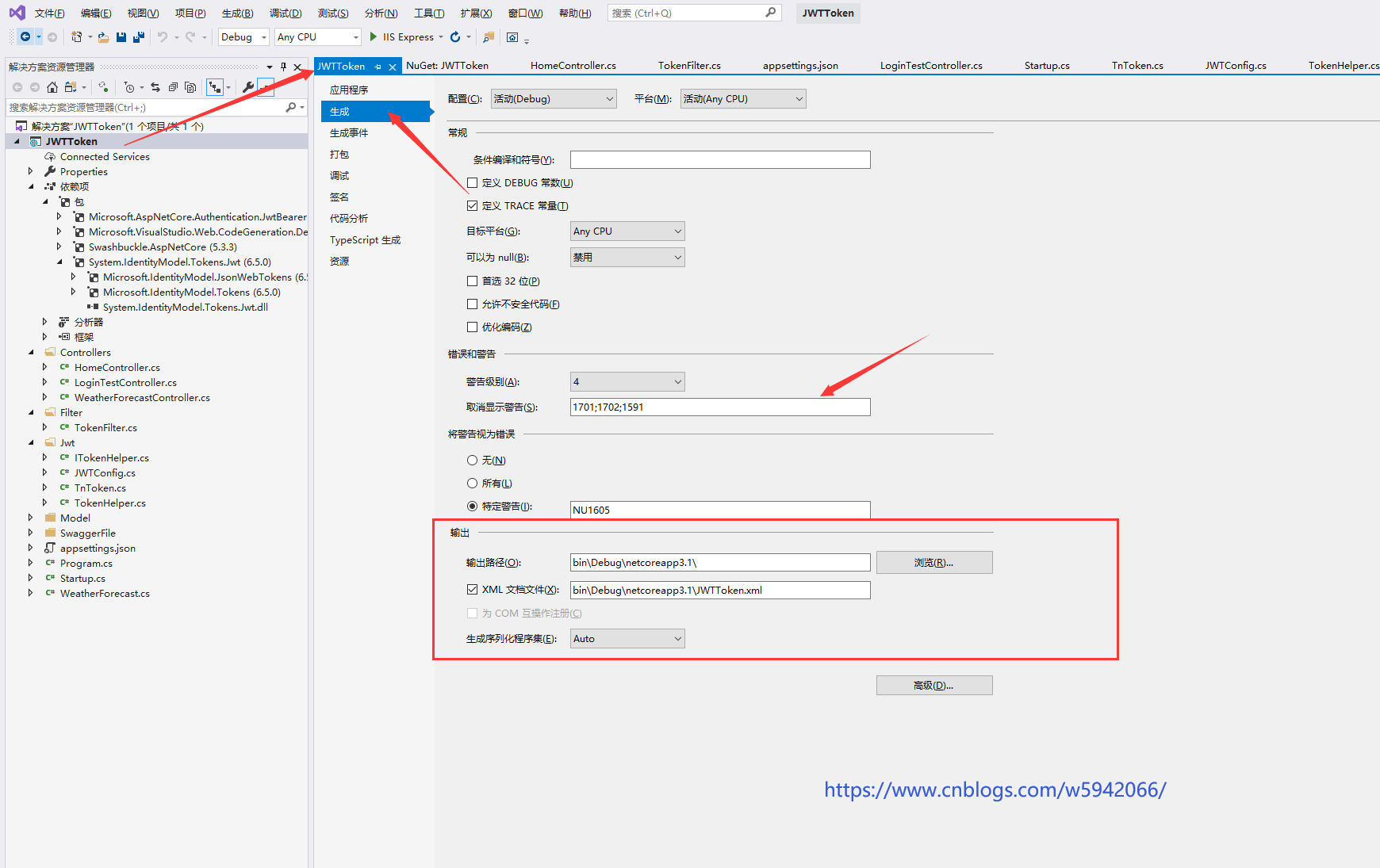Switch to the Startup.cs tab
1380x868 pixels.
(x=1046, y=66)
